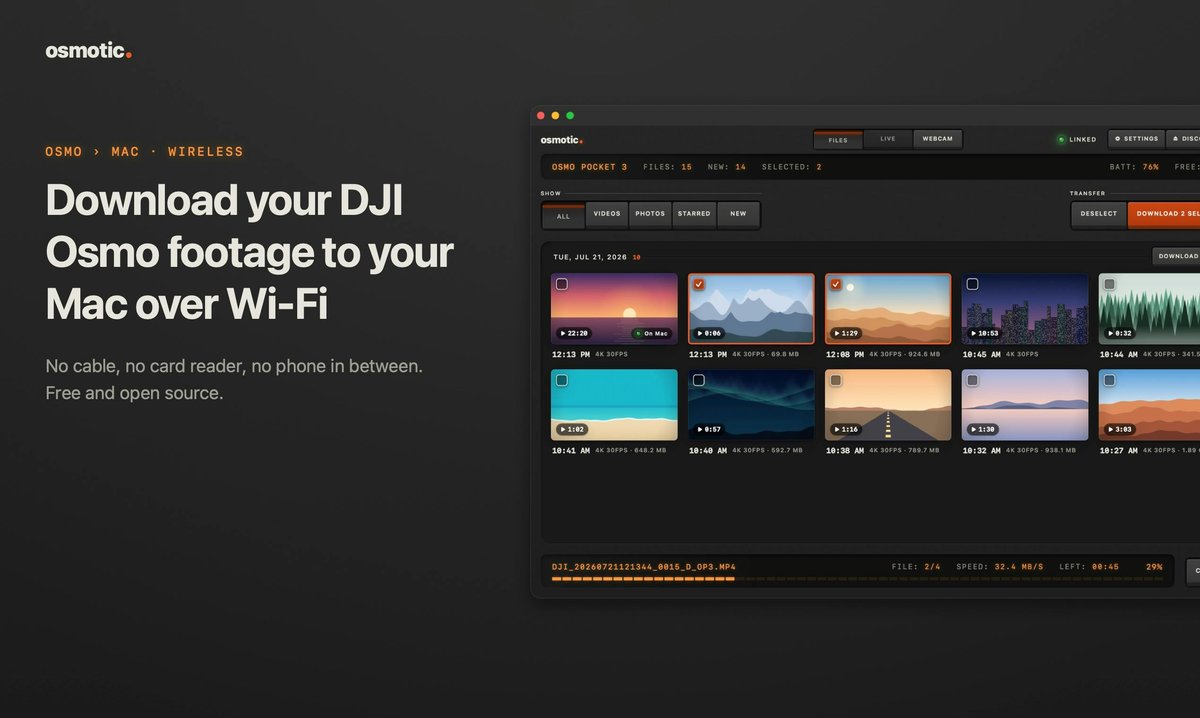Click the Download button beside Tue, Jul 21

(x=1176, y=256)
